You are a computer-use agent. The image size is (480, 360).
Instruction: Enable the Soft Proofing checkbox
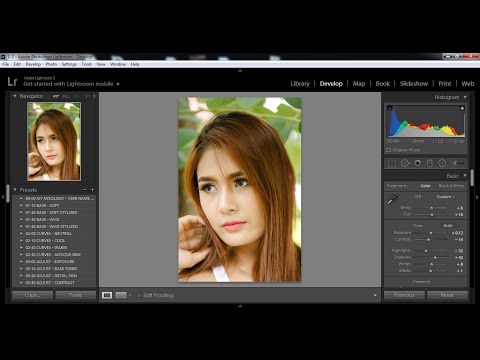pos(139,295)
